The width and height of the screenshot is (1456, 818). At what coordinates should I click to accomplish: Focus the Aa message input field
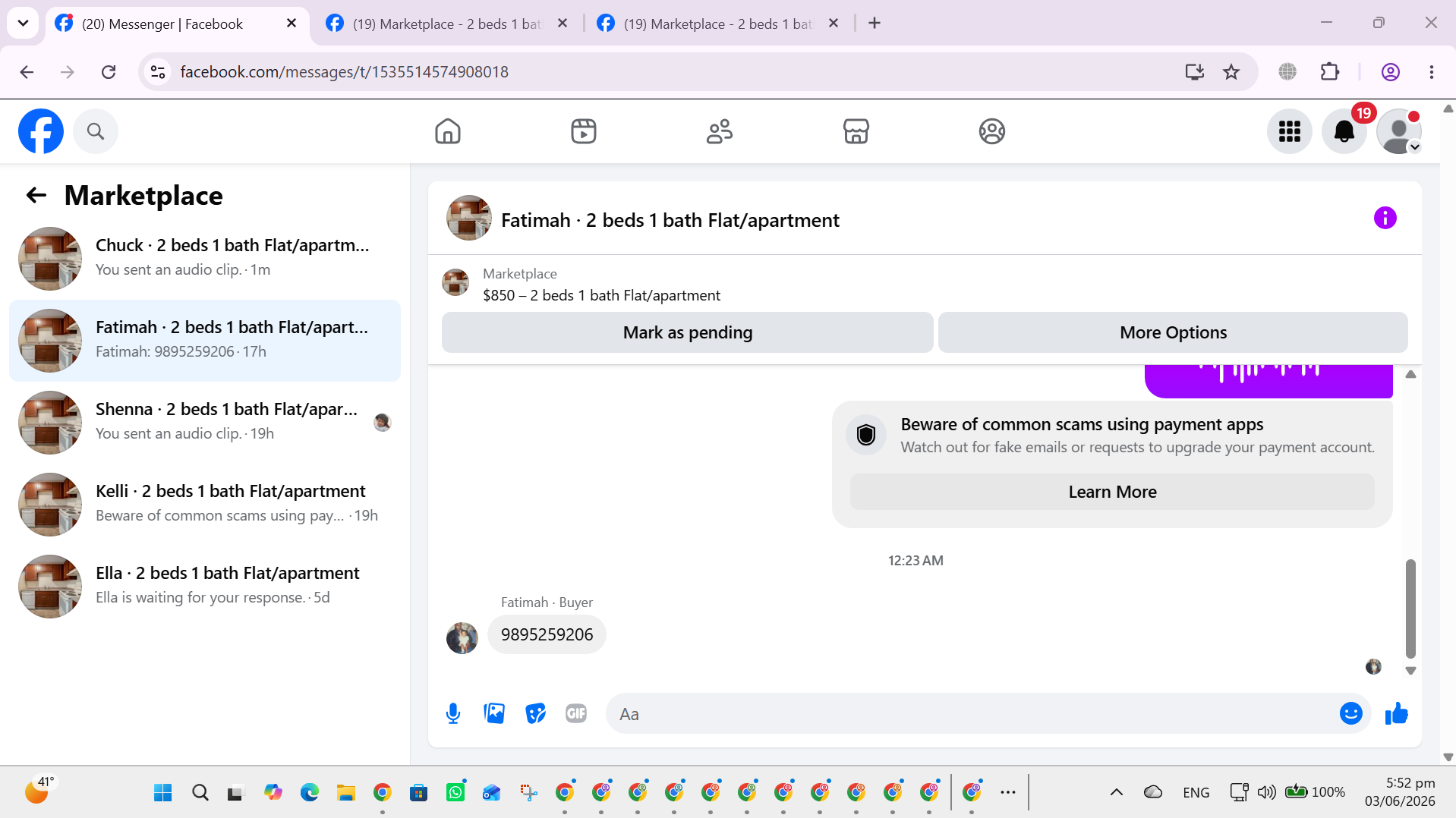(x=972, y=714)
